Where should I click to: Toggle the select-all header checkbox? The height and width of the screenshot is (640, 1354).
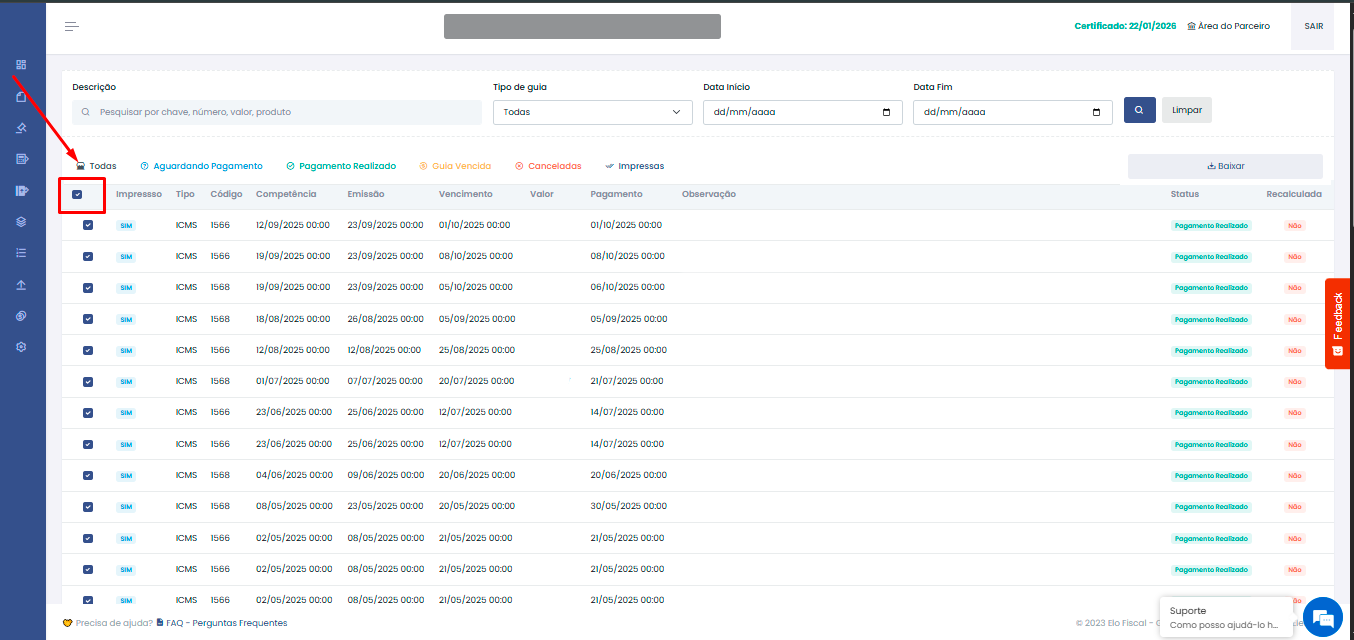click(x=77, y=195)
